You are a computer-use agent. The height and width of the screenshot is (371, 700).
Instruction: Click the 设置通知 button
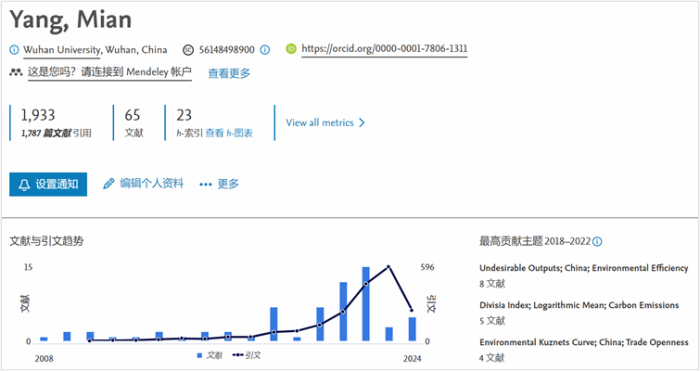pos(48,184)
